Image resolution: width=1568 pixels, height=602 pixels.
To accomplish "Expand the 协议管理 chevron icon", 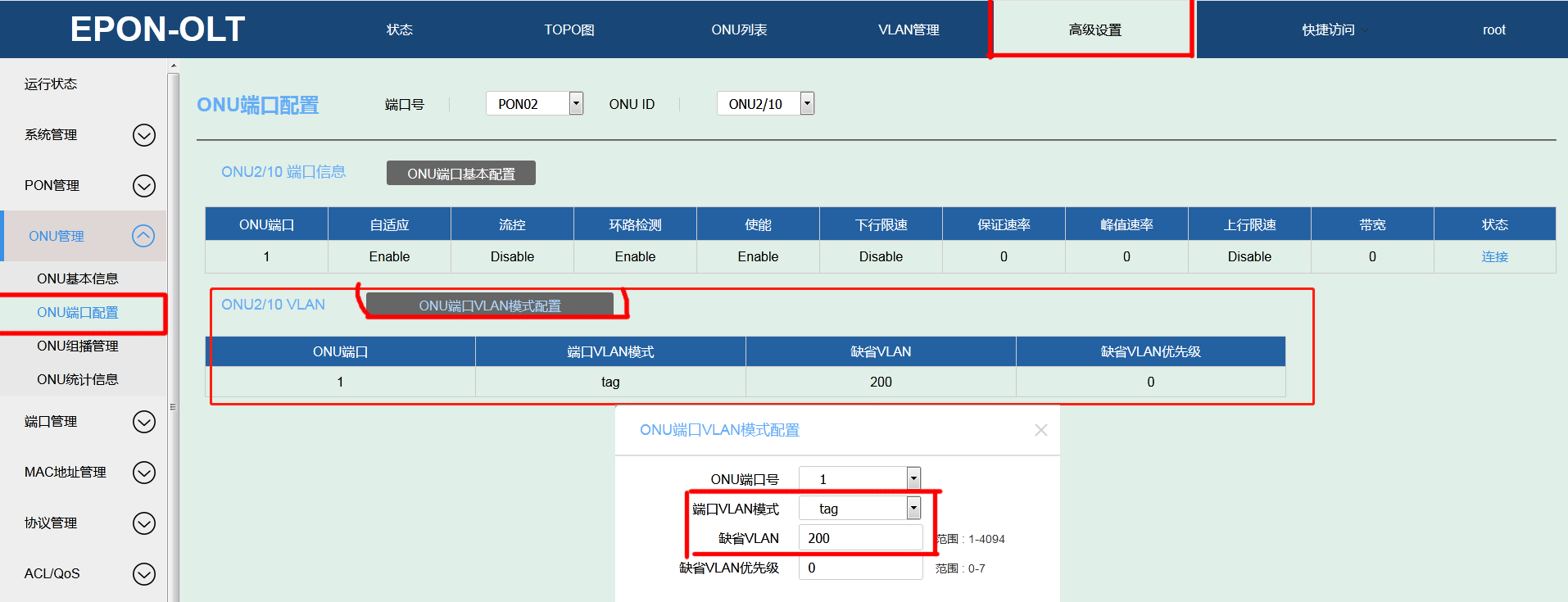I will coord(143,523).
